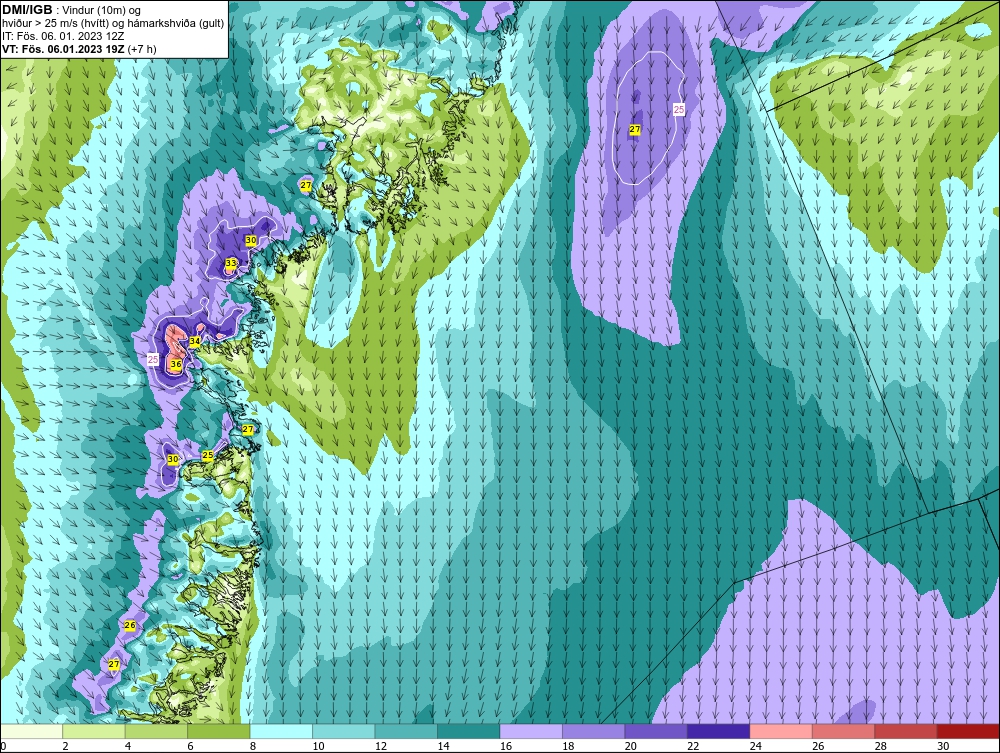Click the legend scale number 28

881,746
